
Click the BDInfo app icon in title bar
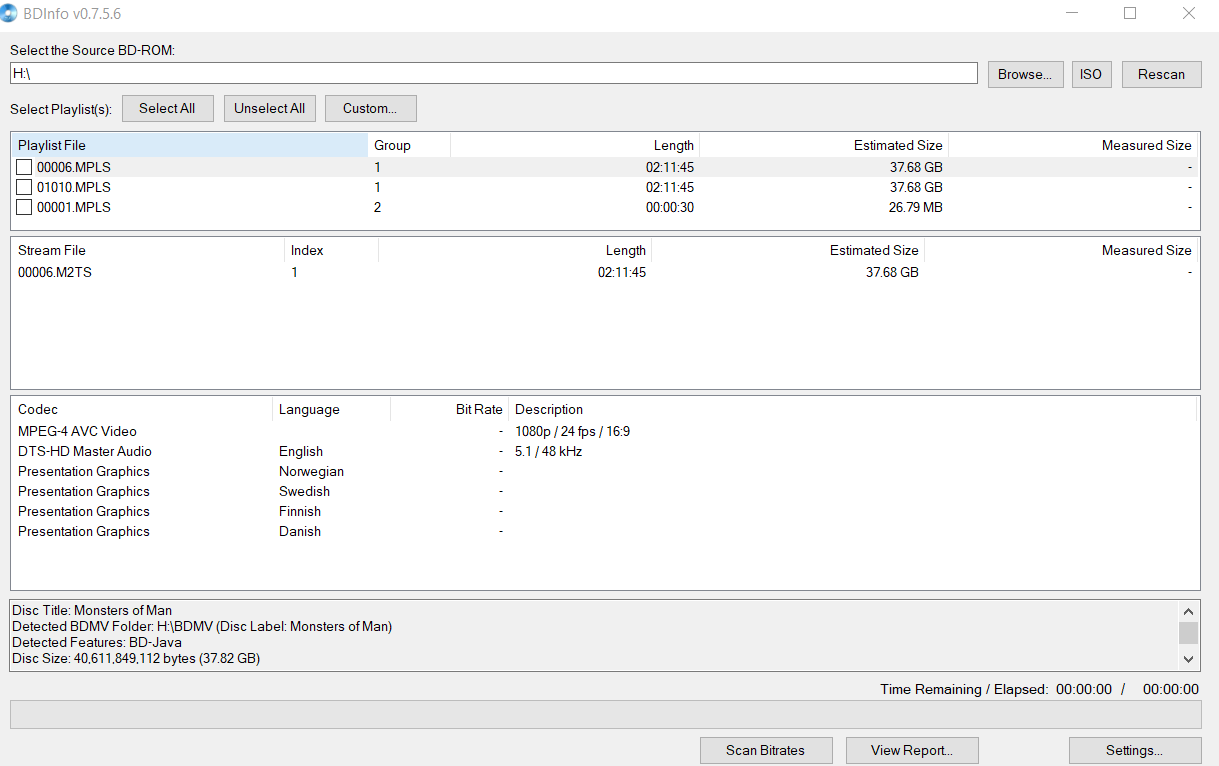click(x=9, y=13)
